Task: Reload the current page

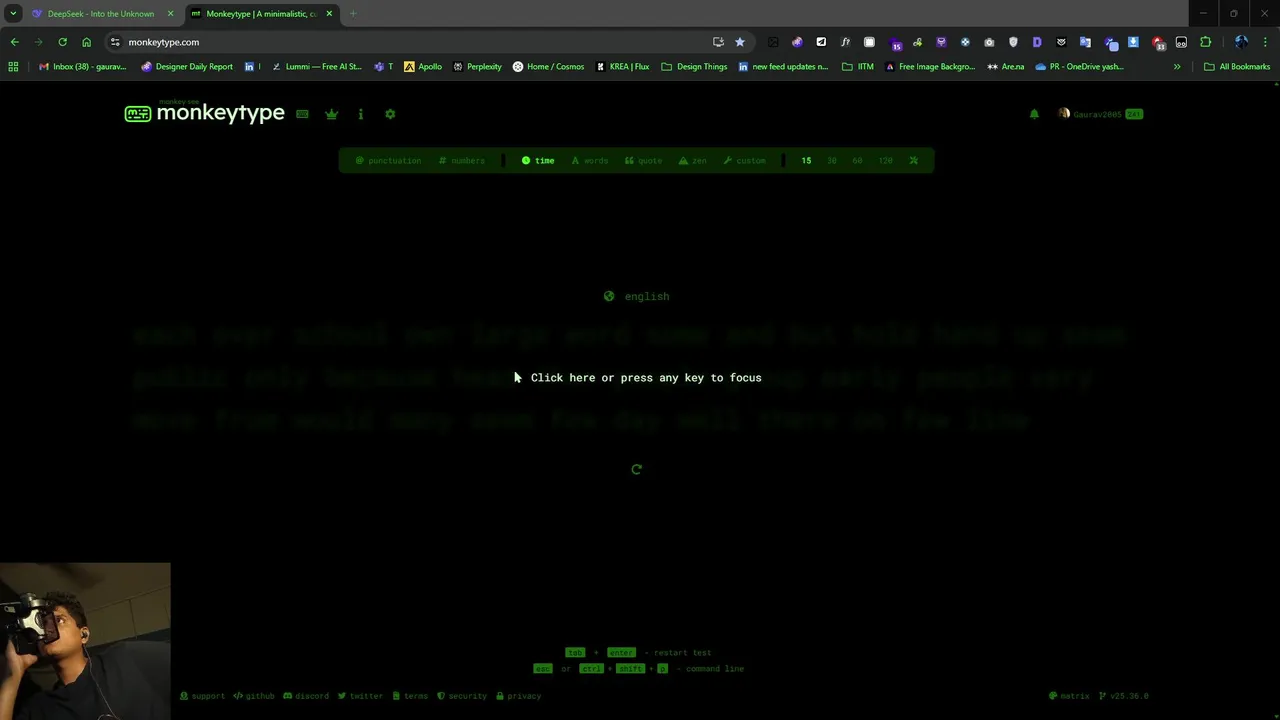Action: pos(62,42)
